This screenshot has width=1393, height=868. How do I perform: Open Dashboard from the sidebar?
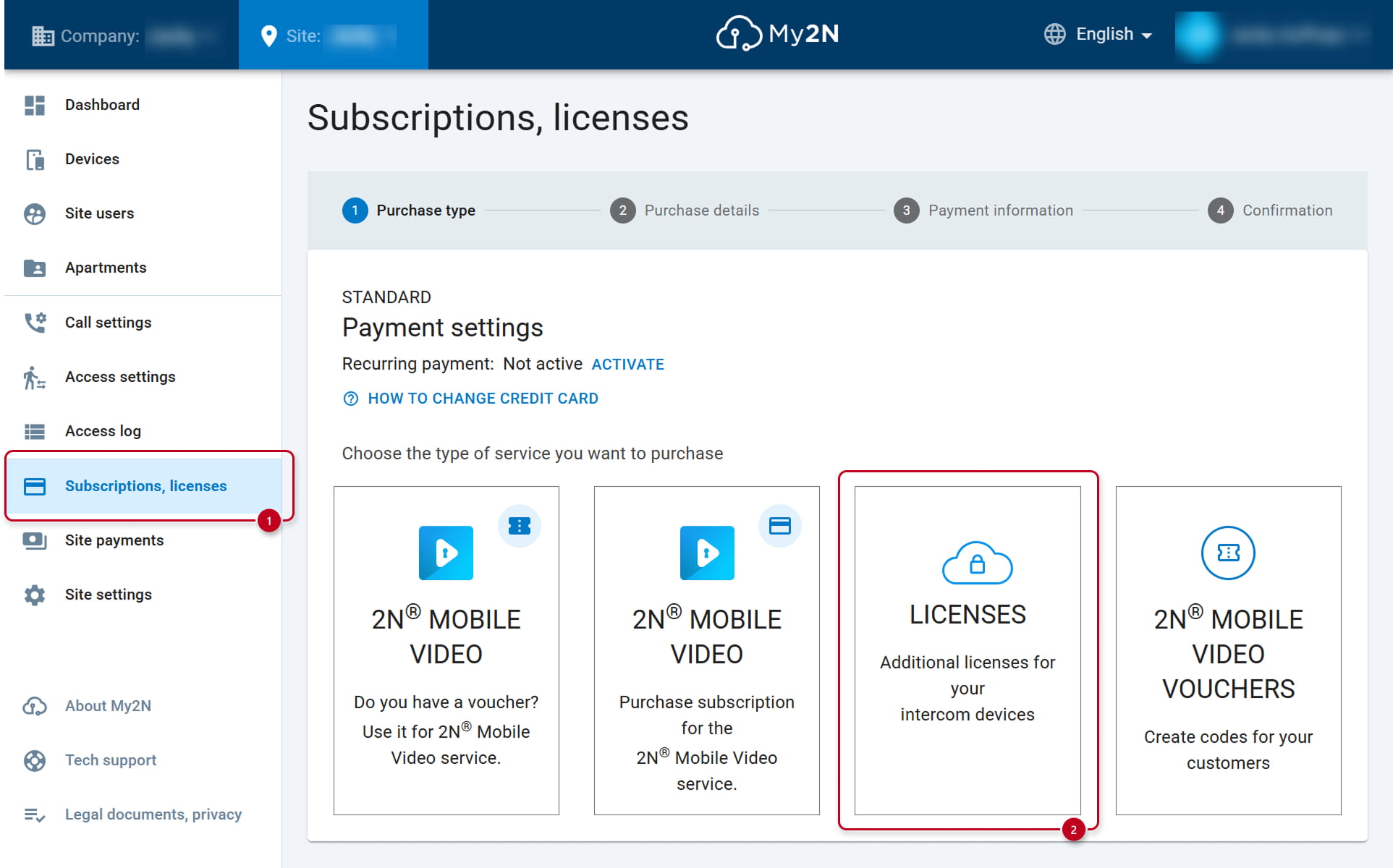(143, 106)
